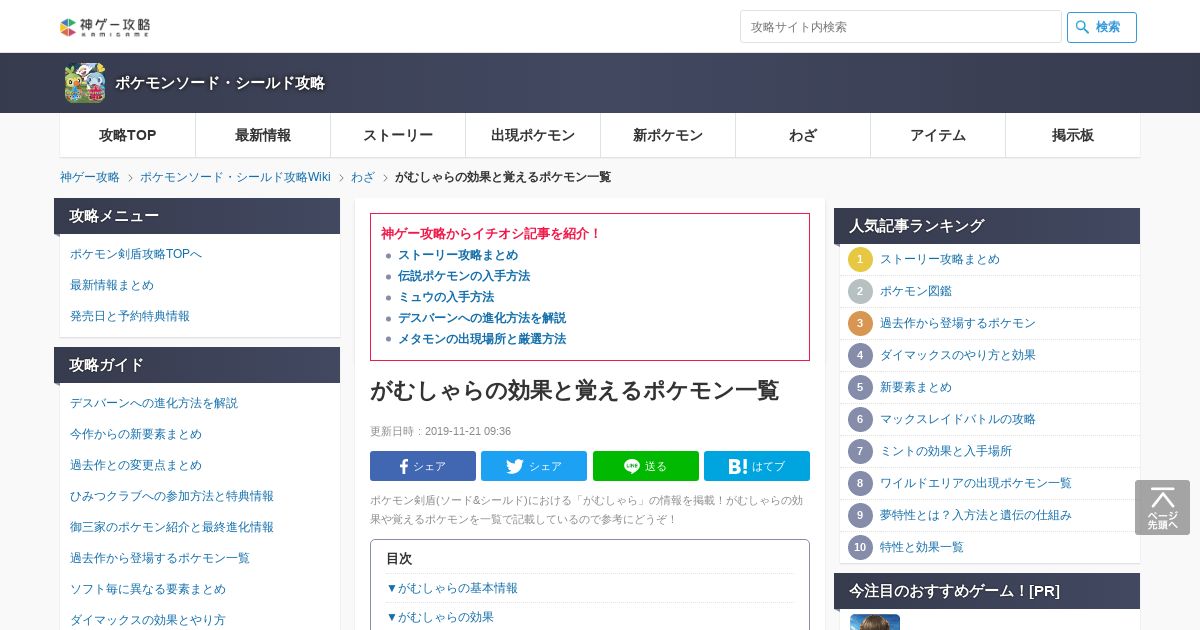
Task: Open the ポケモンソード・シールド攻略 header title
Action: [x=220, y=83]
